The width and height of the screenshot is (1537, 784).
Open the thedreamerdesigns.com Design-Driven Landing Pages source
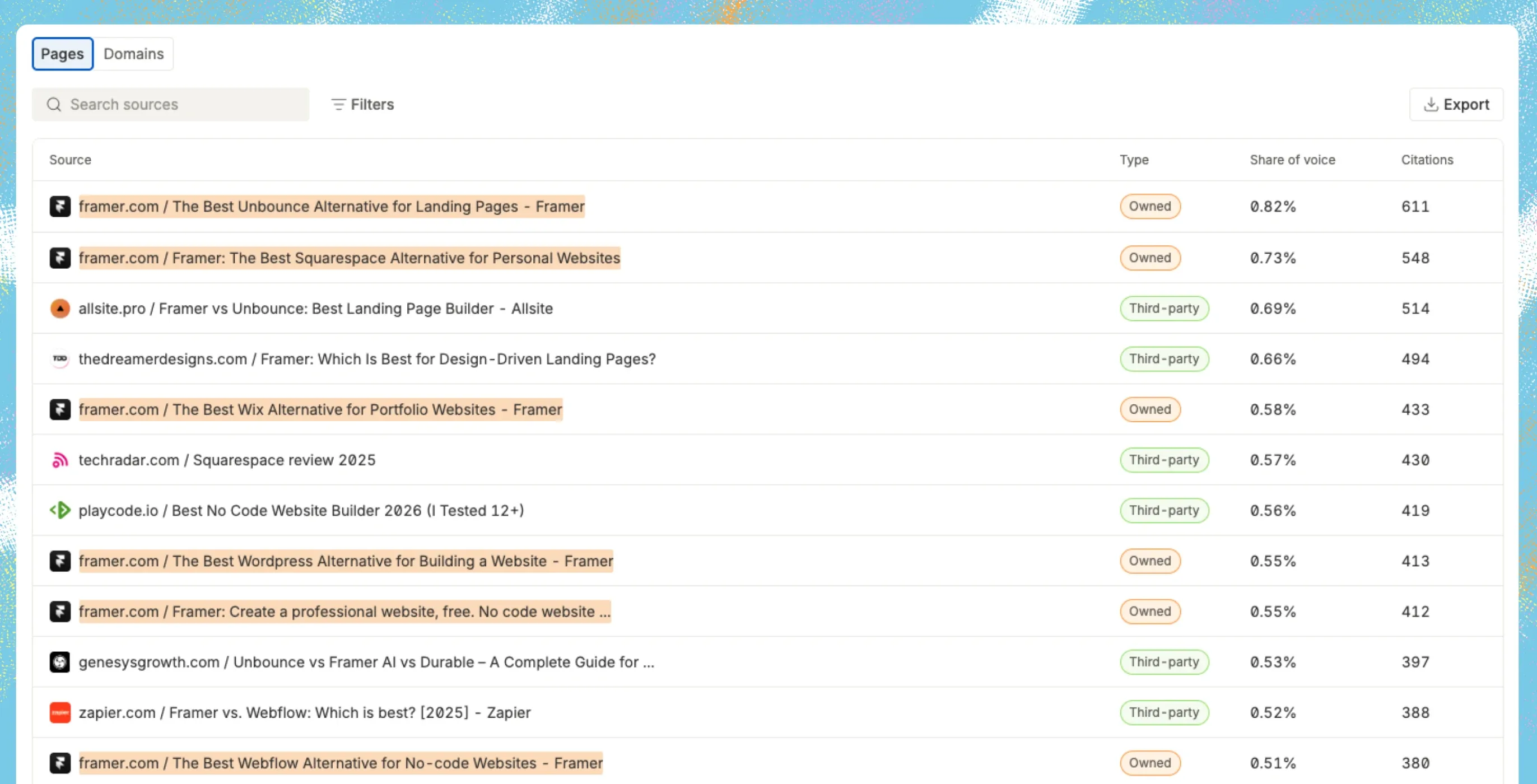pos(367,358)
